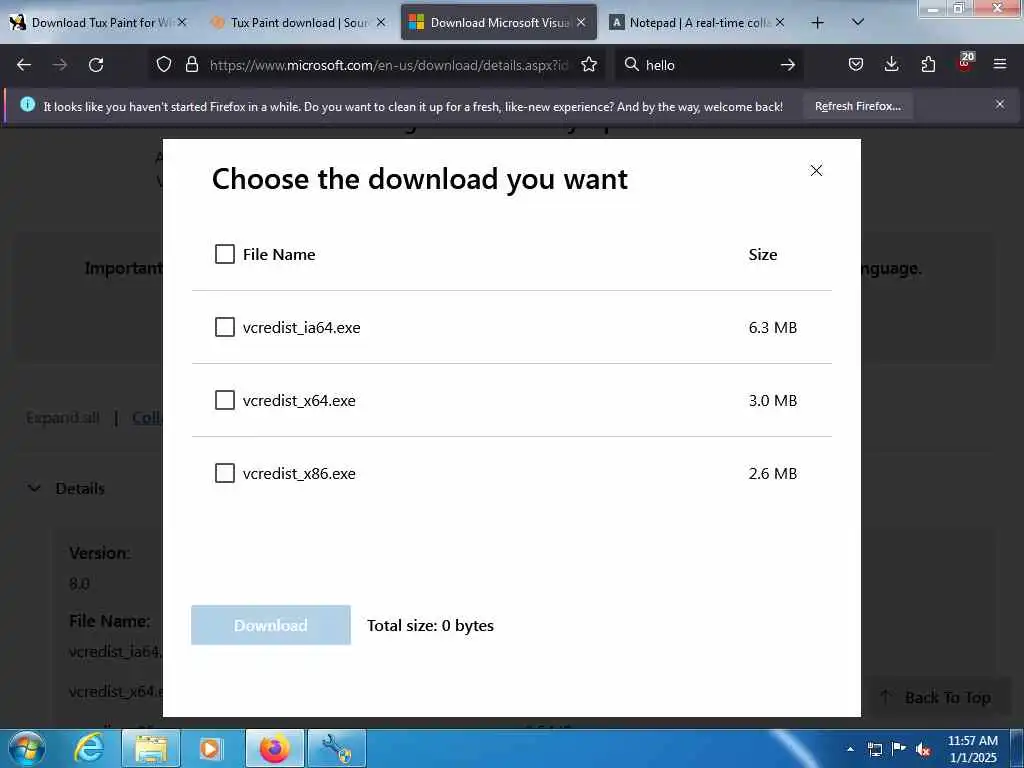The height and width of the screenshot is (768, 1024).
Task: Click the 2.6 MB size value
Action: click(773, 473)
